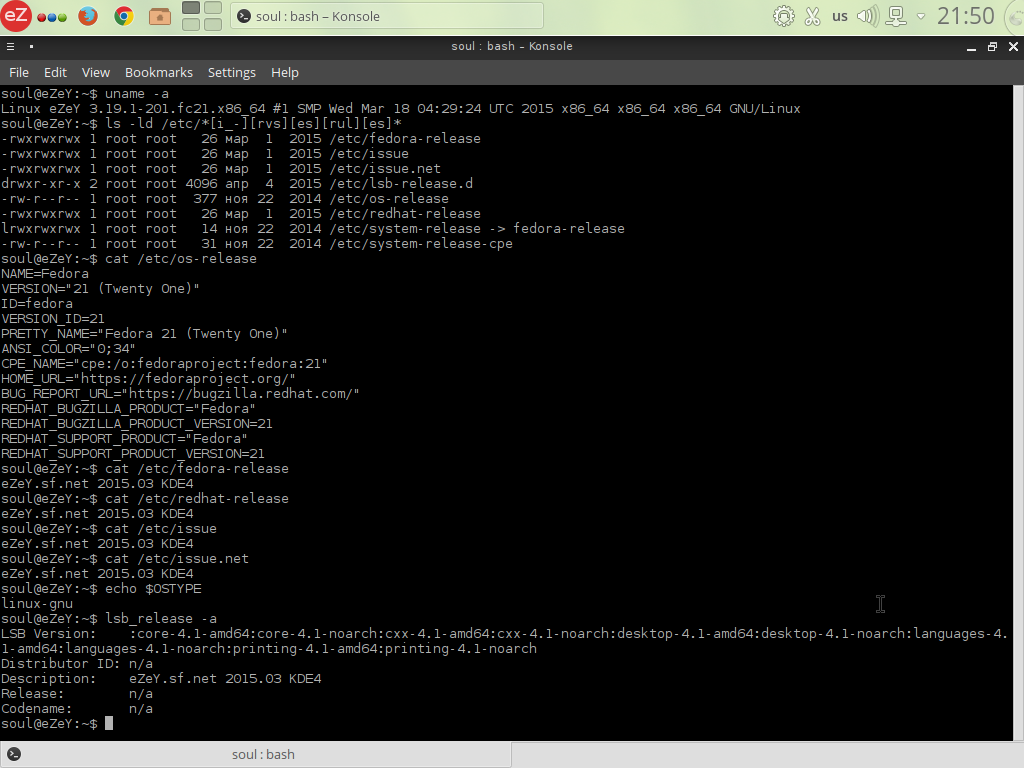Open the Bookmarks menu
This screenshot has height=768, width=1024.
pyautogui.click(x=159, y=72)
